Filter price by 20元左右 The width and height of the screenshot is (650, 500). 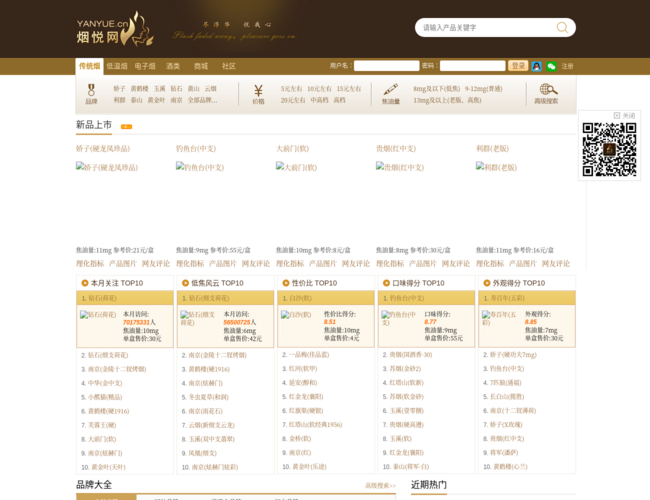tap(293, 100)
